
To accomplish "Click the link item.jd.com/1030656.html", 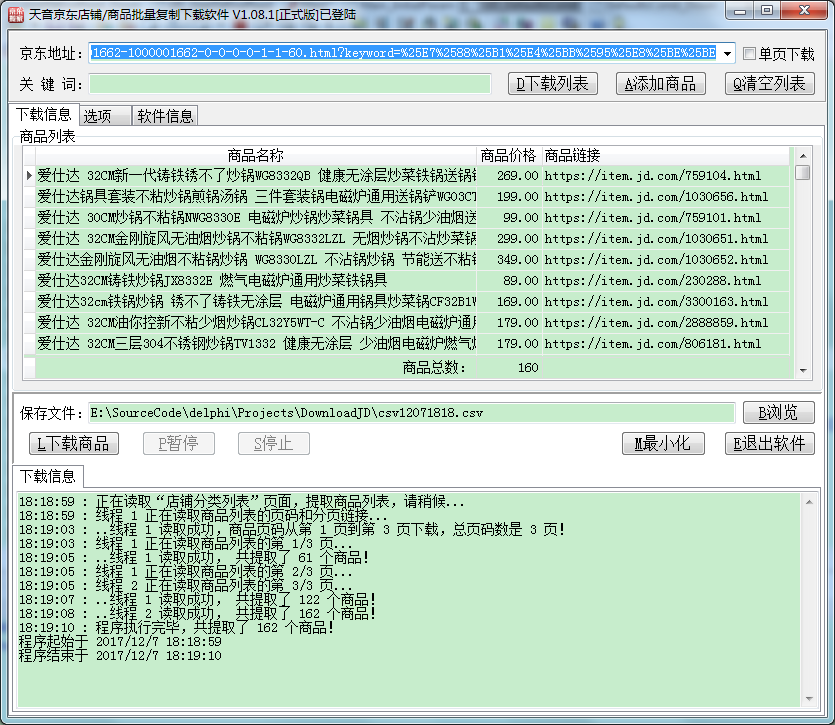I will coord(656,197).
